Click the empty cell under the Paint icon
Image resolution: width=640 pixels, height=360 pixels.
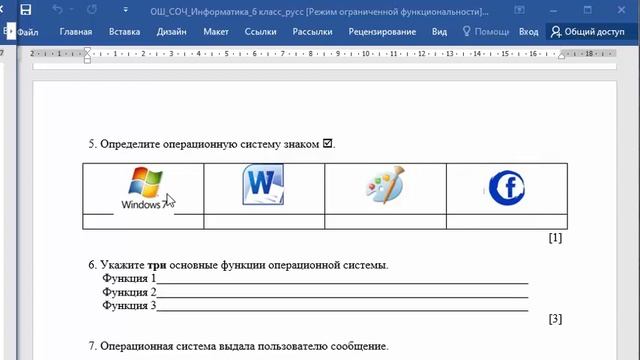coord(385,222)
